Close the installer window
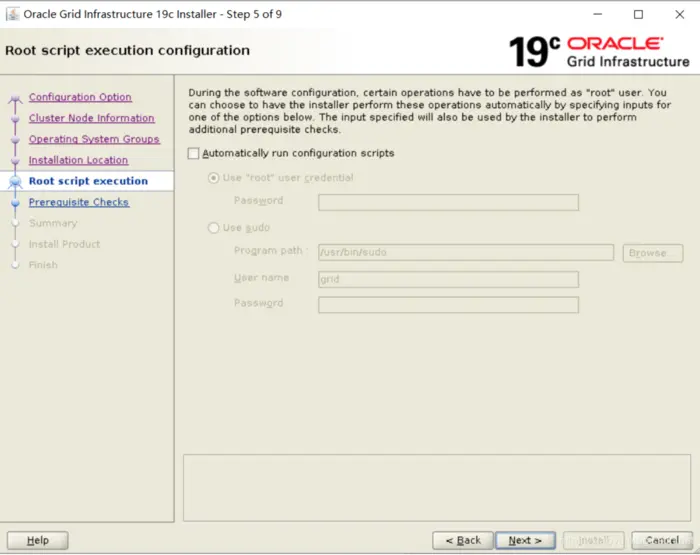The width and height of the screenshot is (700, 555). tap(679, 14)
